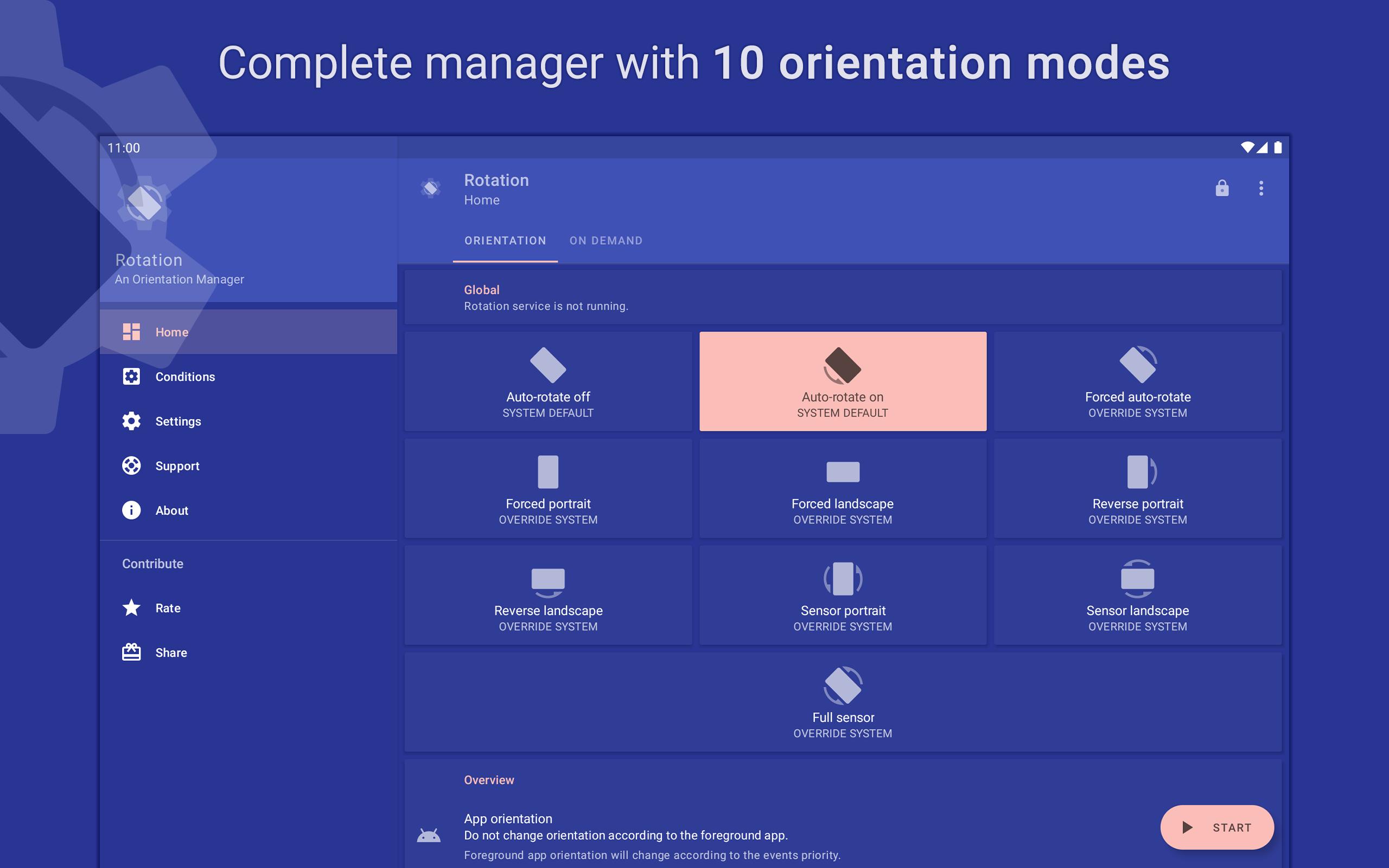The height and width of the screenshot is (868, 1389).
Task: Click 'Rotation service is not running.' text
Action: coord(546,306)
